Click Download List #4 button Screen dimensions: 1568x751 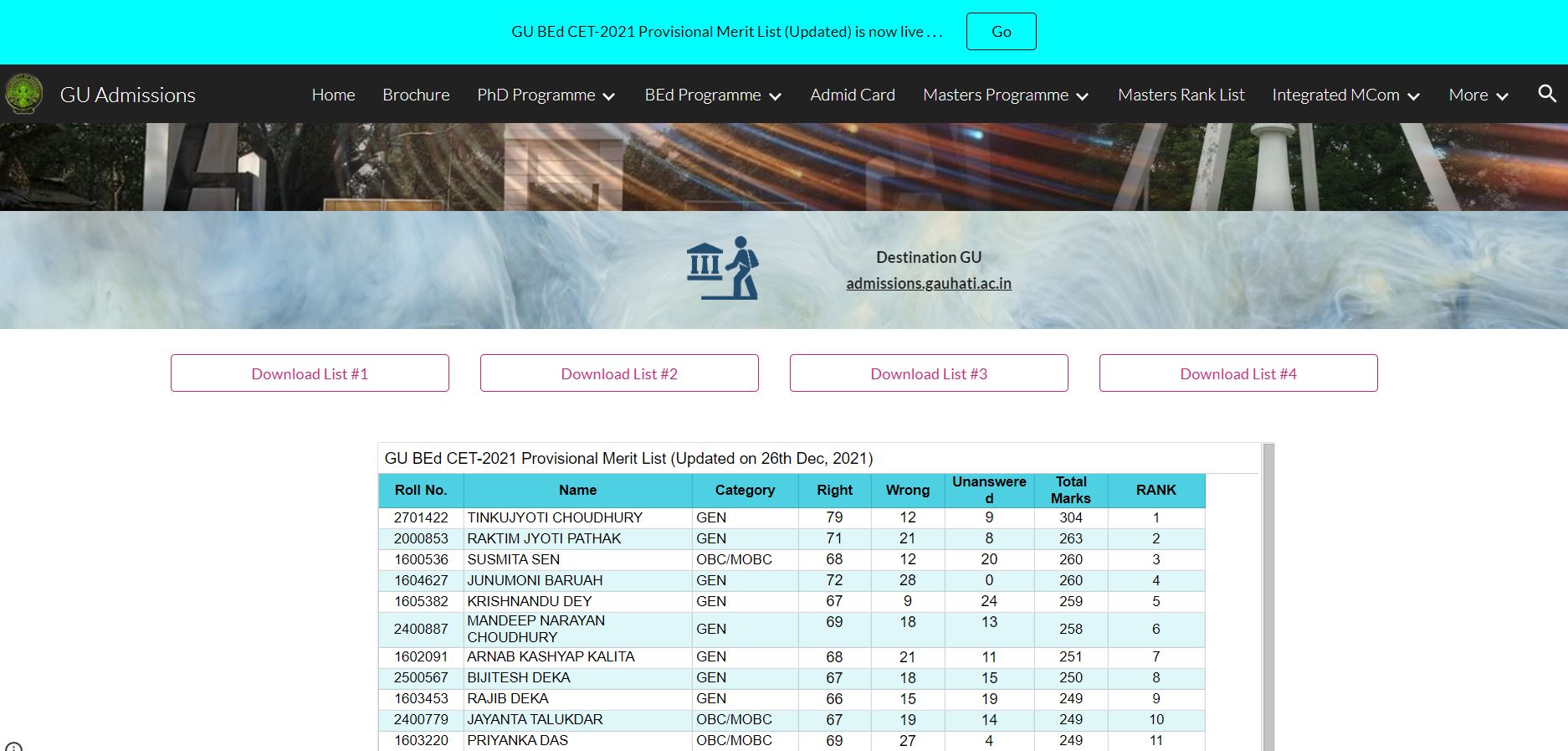[1238, 373]
